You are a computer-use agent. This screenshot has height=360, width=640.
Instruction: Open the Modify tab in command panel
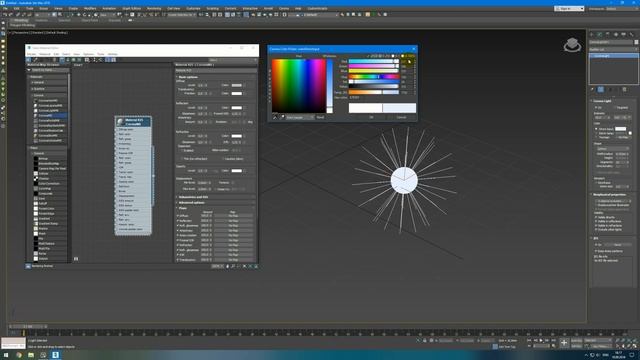pyautogui.click(x=600, y=34)
